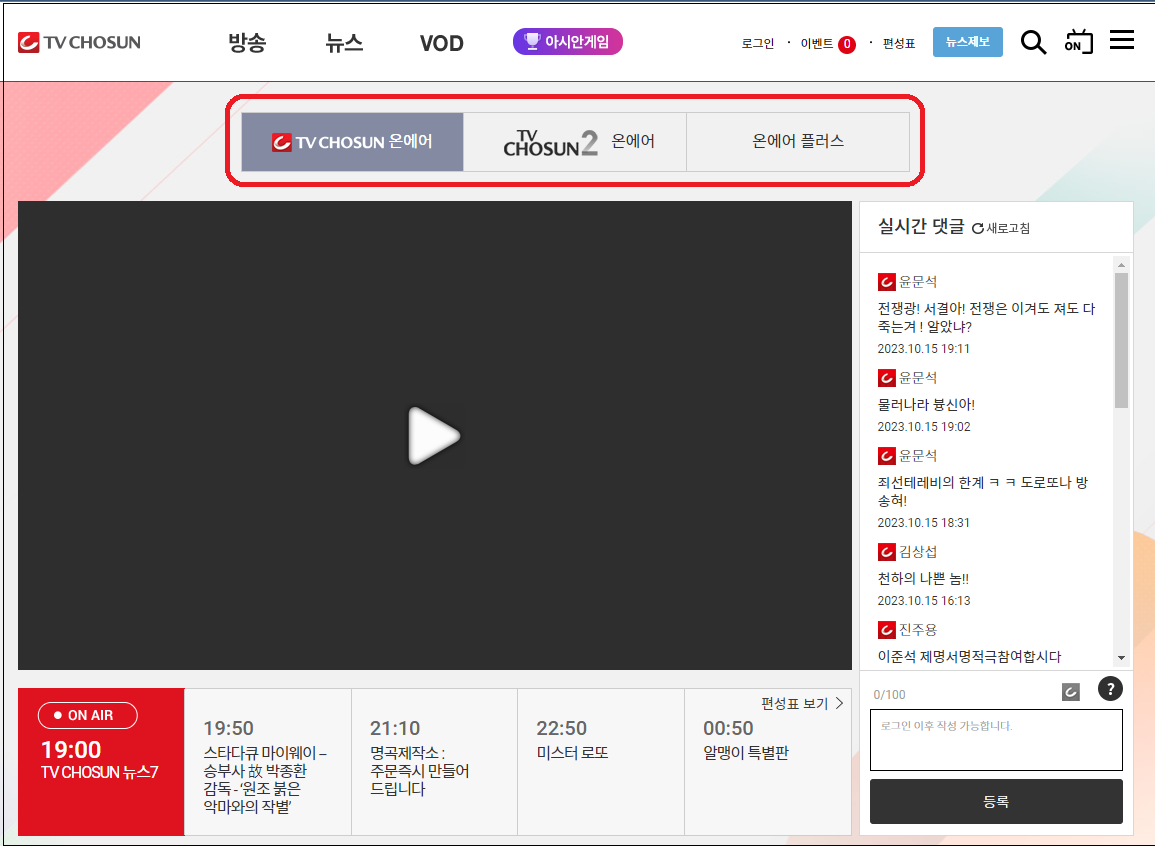
Task: Start playback with the play button
Action: pyautogui.click(x=433, y=436)
